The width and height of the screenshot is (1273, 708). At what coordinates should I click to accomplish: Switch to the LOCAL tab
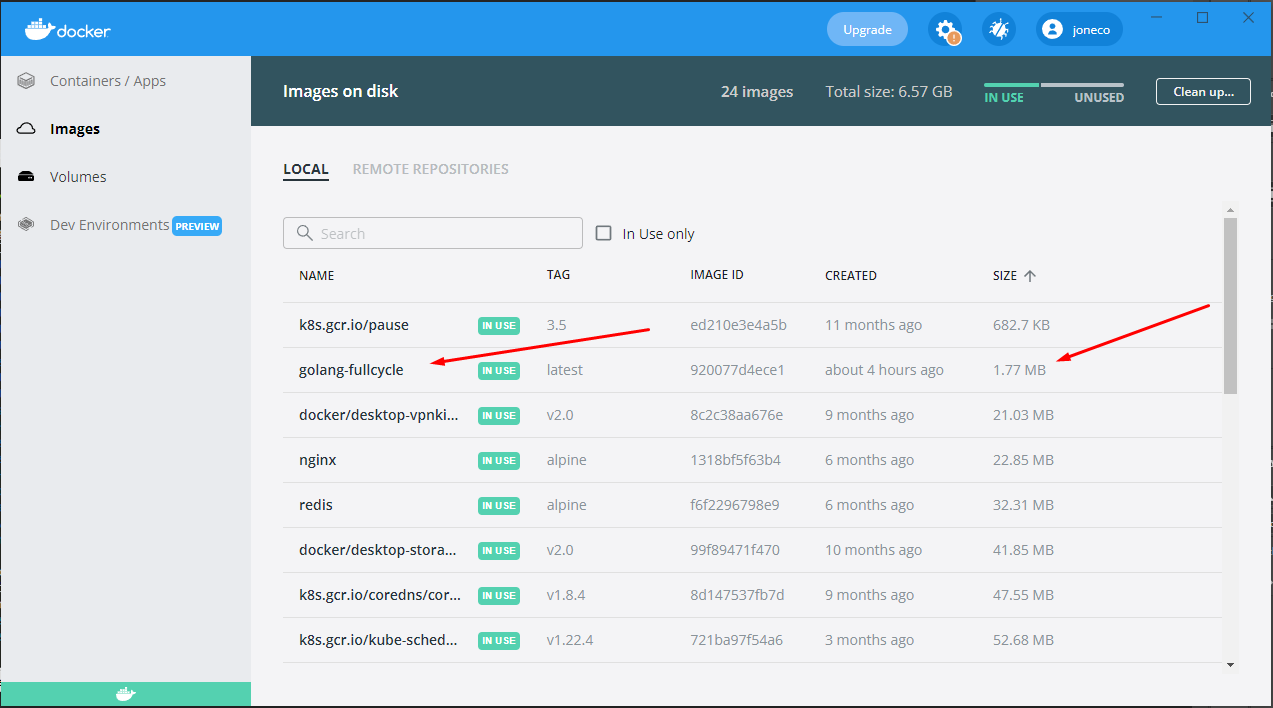306,169
